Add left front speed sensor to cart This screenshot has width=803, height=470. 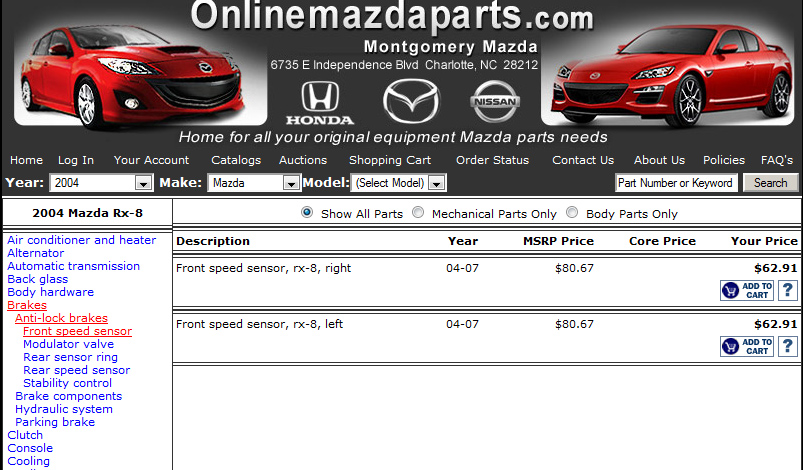(747, 347)
